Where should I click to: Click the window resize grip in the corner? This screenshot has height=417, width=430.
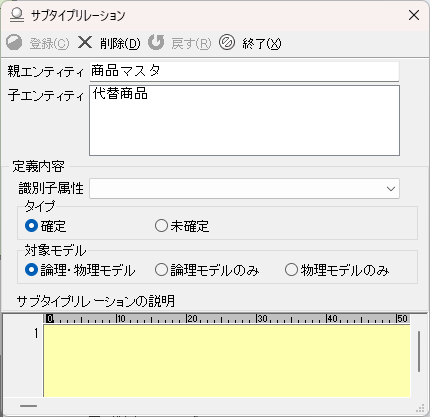coord(421,408)
